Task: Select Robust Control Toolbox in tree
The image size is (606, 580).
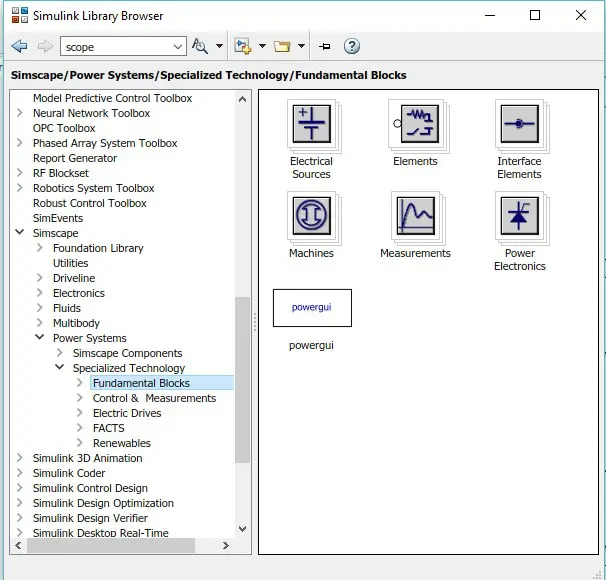Action: tap(89, 203)
